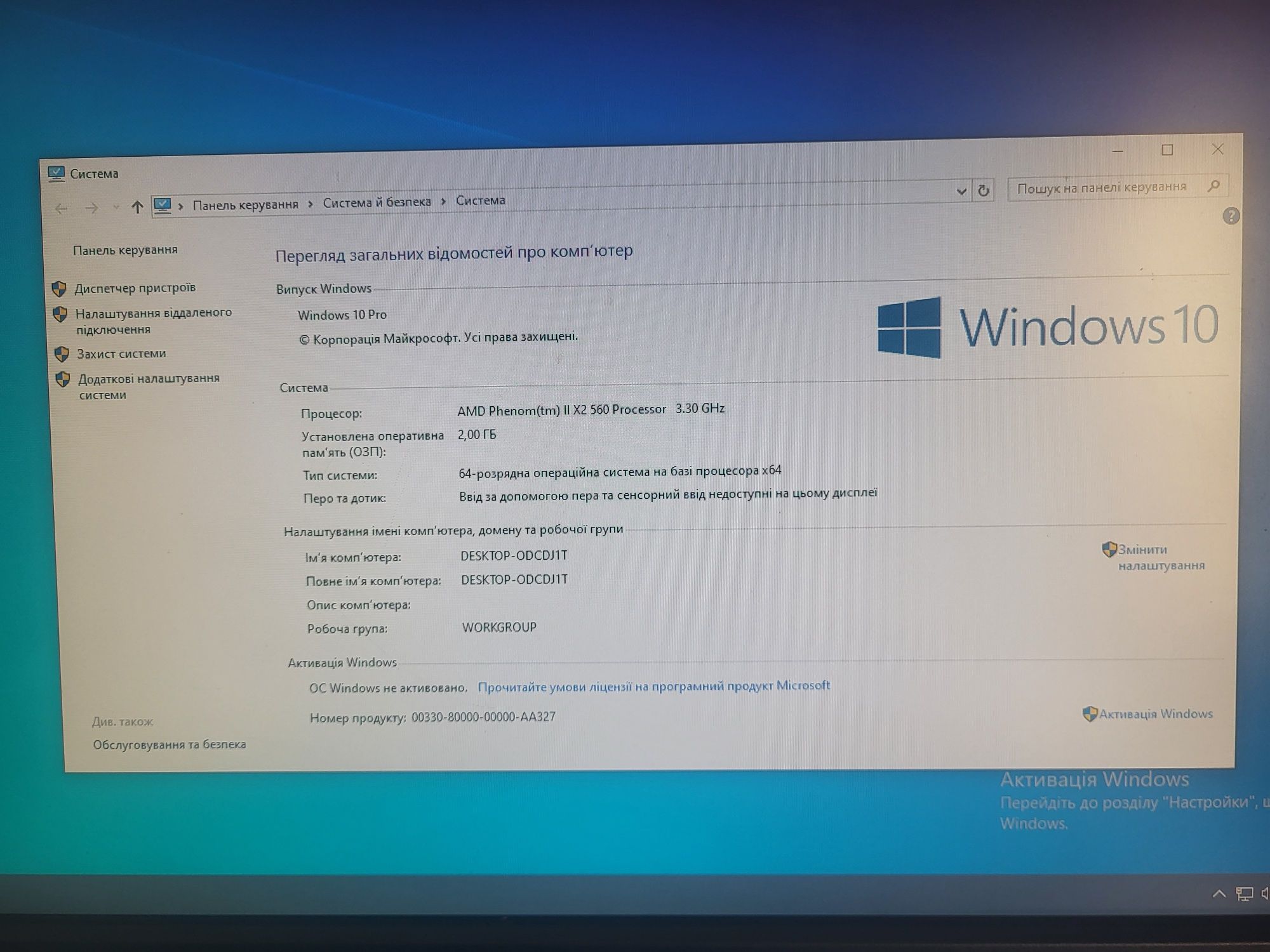Select AMD Phenom(tm) II X2 560 Processor text
Image resolution: width=1270 pixels, height=952 pixels.
pos(561,410)
